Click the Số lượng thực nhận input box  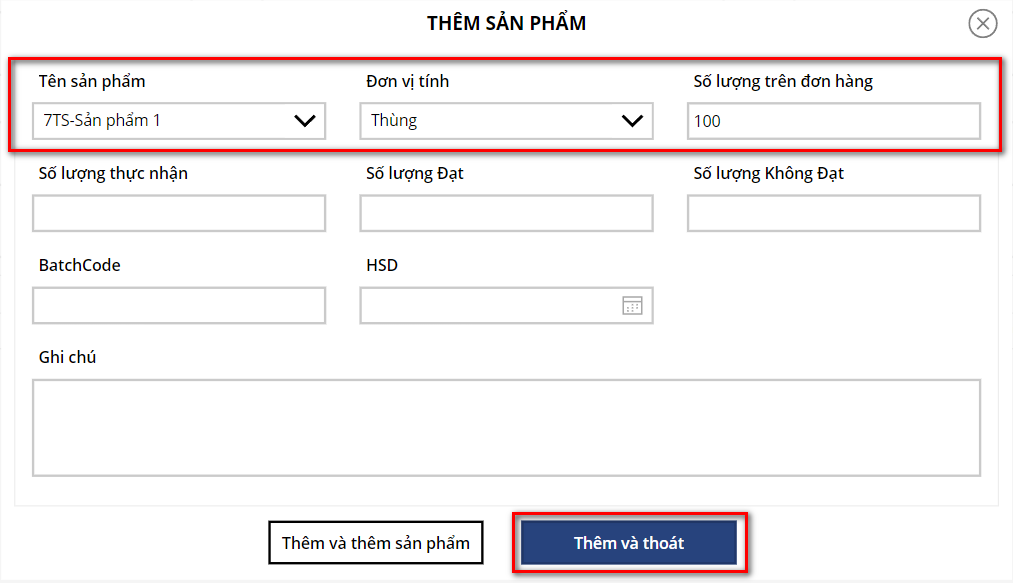tap(179, 213)
